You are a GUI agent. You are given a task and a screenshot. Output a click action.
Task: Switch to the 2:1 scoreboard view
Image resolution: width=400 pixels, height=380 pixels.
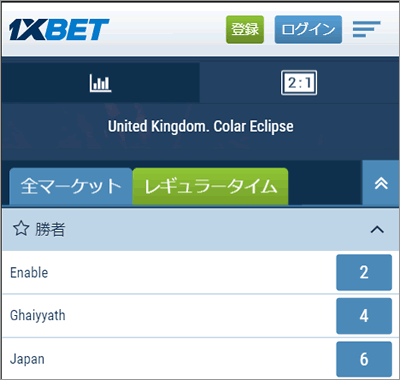(x=299, y=83)
